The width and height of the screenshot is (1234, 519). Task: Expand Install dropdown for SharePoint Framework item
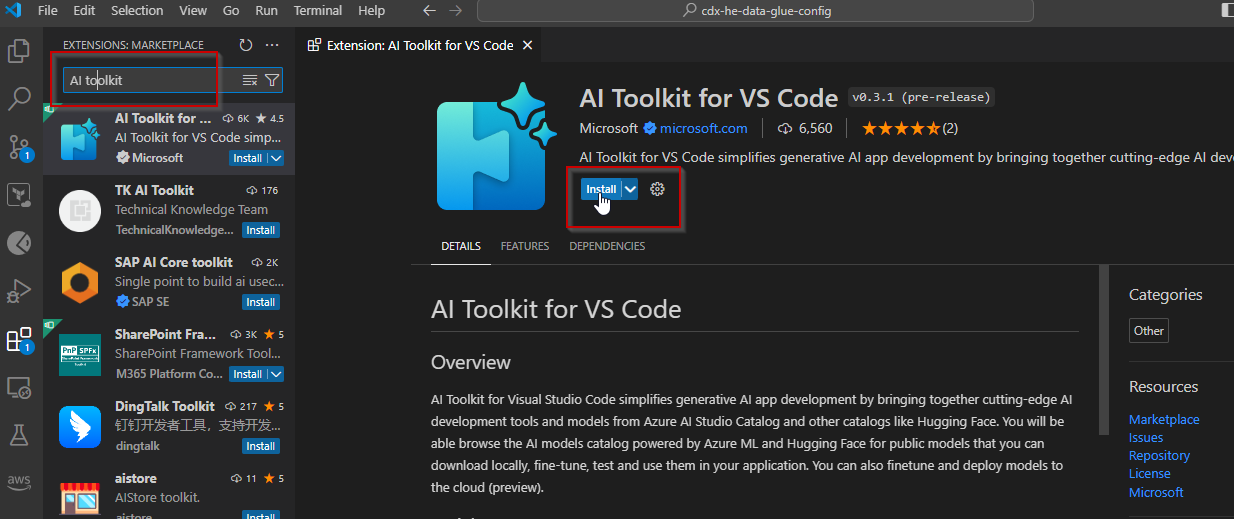click(x=276, y=374)
